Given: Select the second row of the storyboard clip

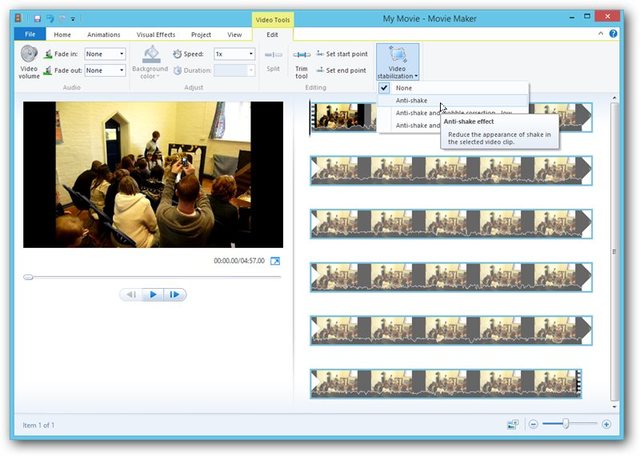Looking at the screenshot, I should tap(451, 171).
